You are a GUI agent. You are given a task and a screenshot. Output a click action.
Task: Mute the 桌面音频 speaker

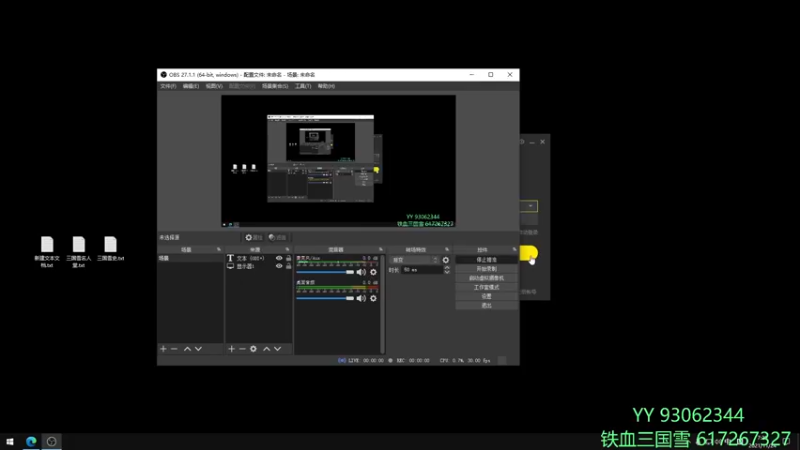361,298
